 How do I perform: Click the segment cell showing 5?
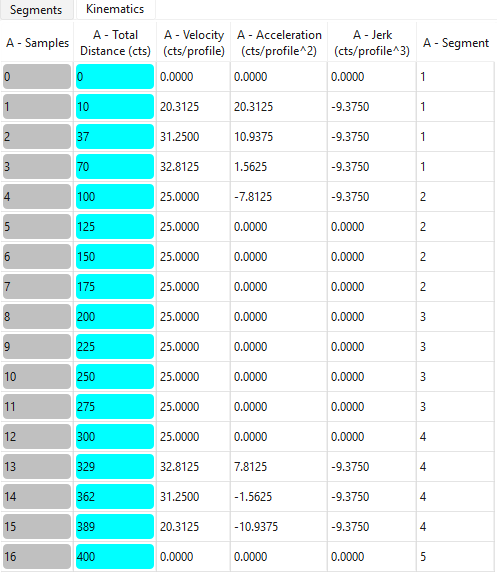[456, 557]
